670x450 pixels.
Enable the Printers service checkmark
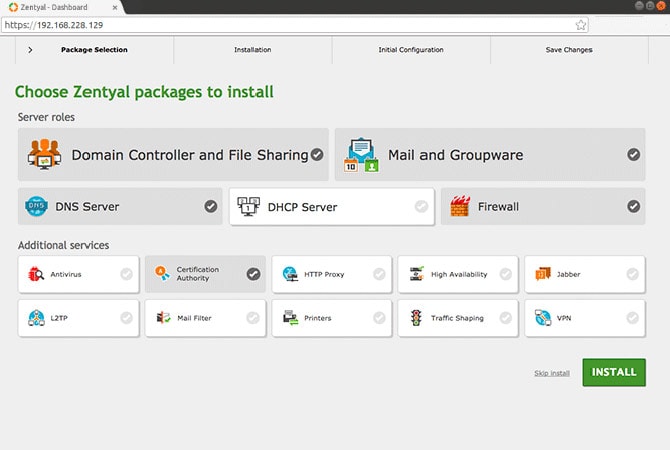379,318
